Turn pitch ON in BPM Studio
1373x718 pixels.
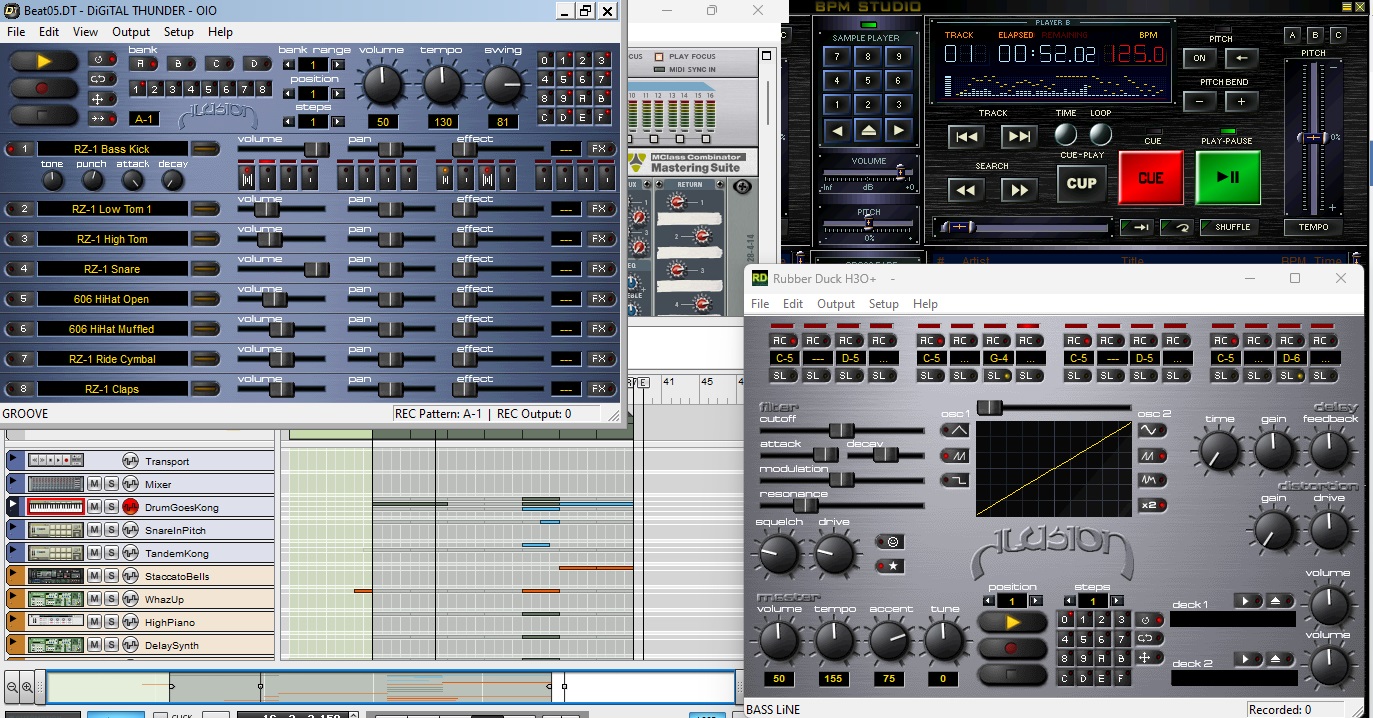click(1200, 58)
